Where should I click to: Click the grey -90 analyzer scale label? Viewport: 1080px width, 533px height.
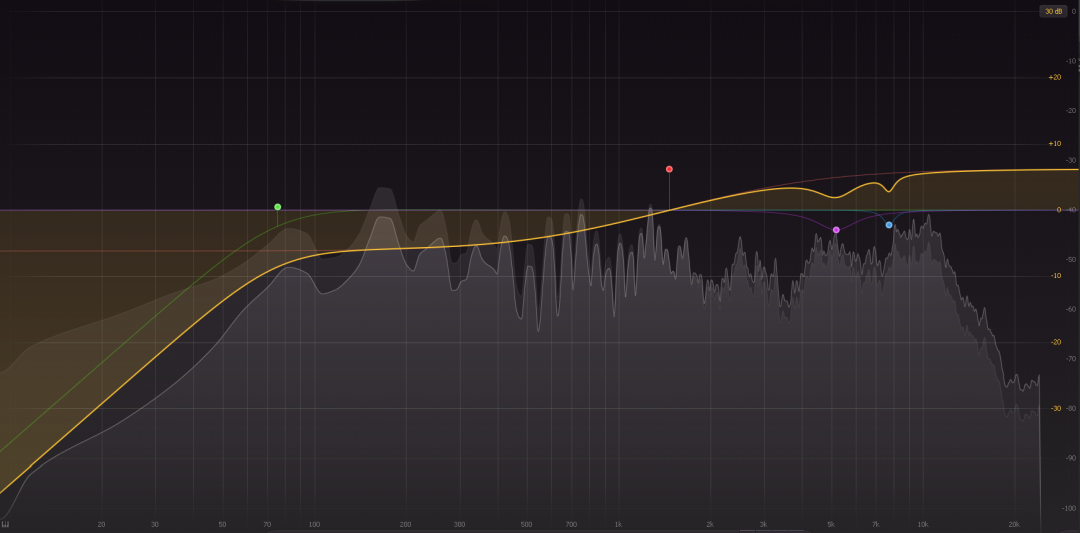1071,458
